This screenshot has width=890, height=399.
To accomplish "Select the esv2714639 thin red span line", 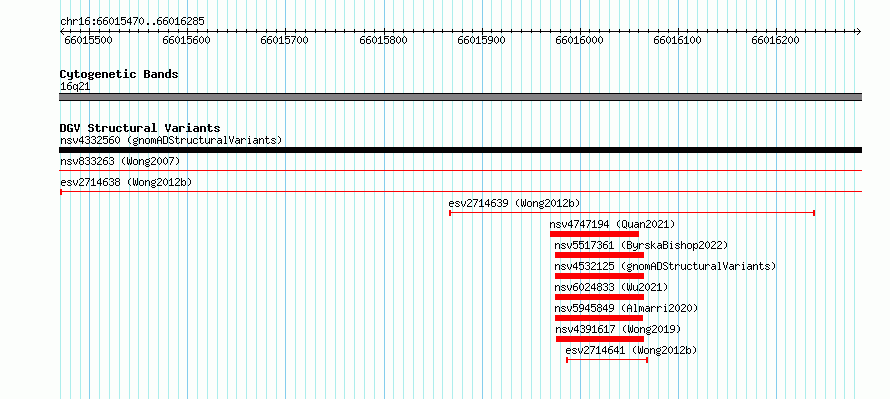I will (632, 213).
